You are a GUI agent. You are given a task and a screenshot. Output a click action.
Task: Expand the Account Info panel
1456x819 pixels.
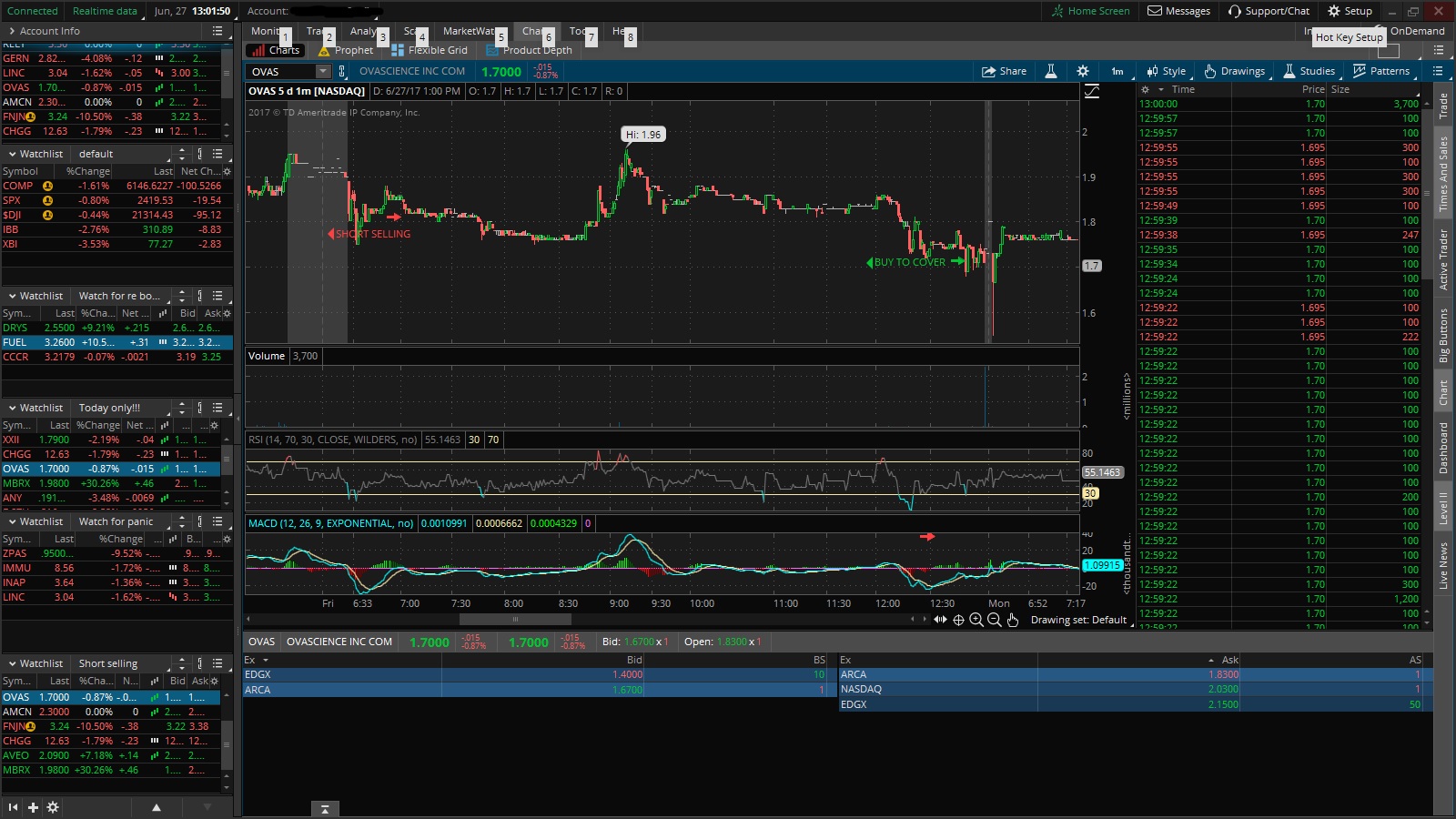pos(12,31)
